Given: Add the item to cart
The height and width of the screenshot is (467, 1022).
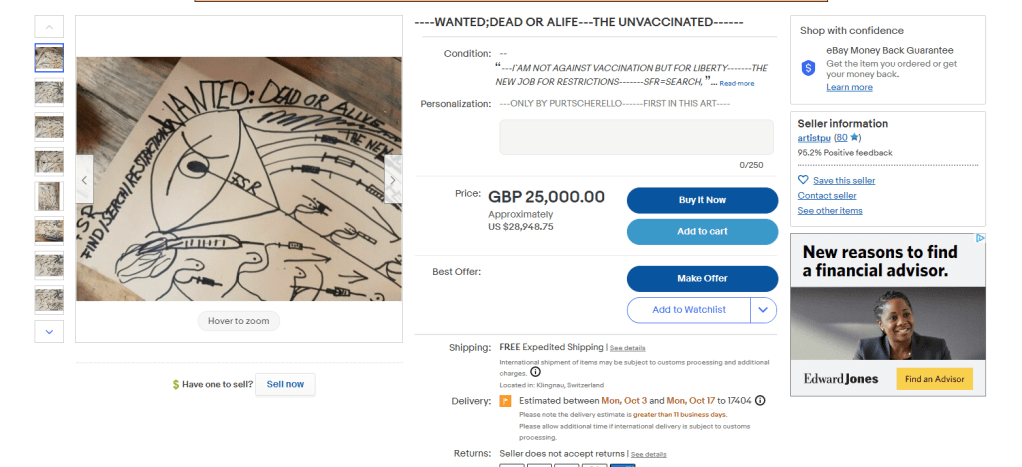Looking at the screenshot, I should [702, 232].
